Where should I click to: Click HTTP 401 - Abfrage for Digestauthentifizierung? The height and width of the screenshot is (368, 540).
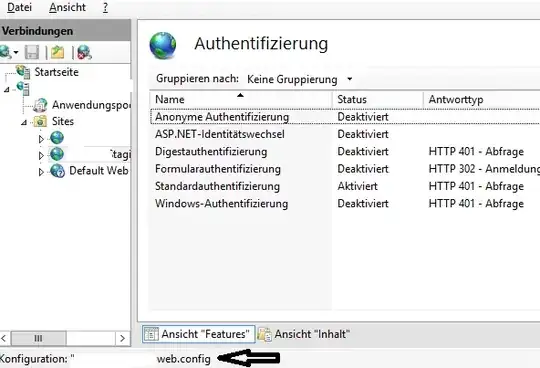[x=476, y=151]
